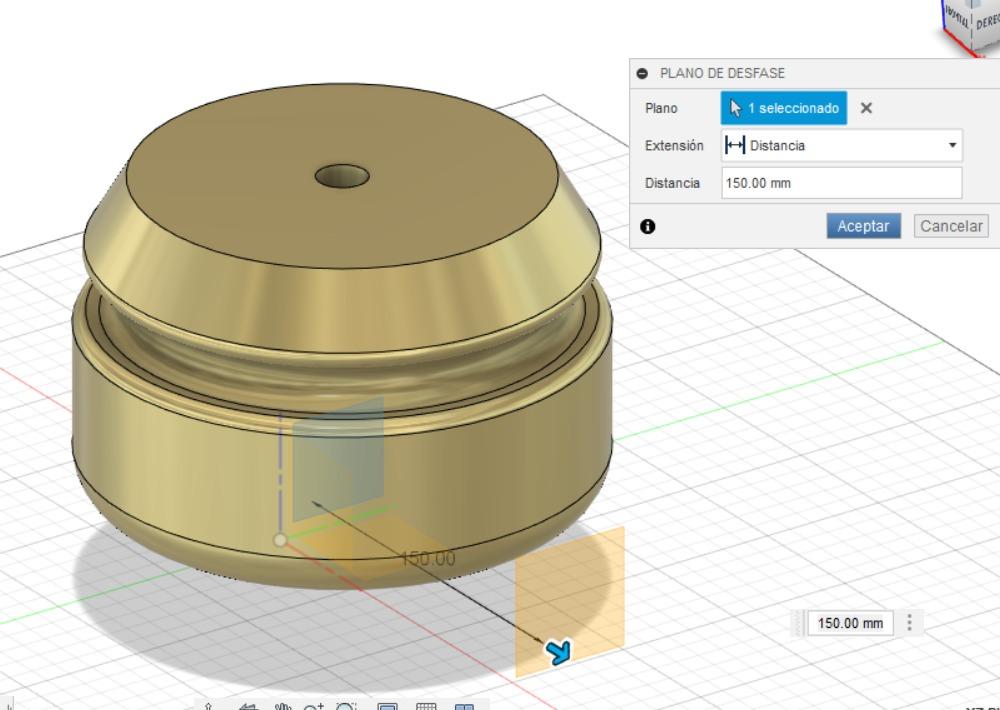The image size is (1000, 710).
Task: Click the grip handle beside floating input
Action: pos(797,623)
